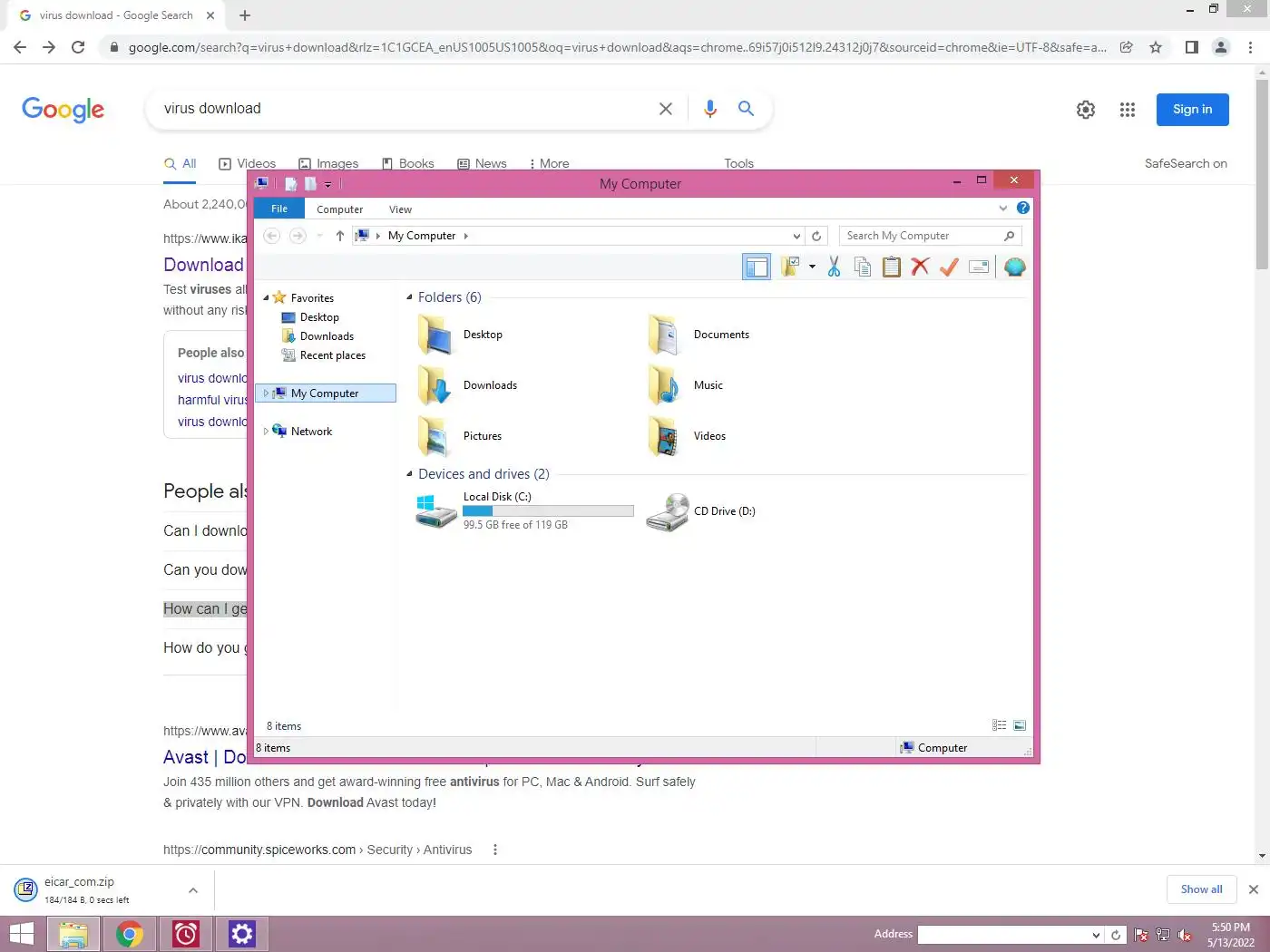
Task: Click the Rename icon in toolbar
Action: [x=979, y=267]
